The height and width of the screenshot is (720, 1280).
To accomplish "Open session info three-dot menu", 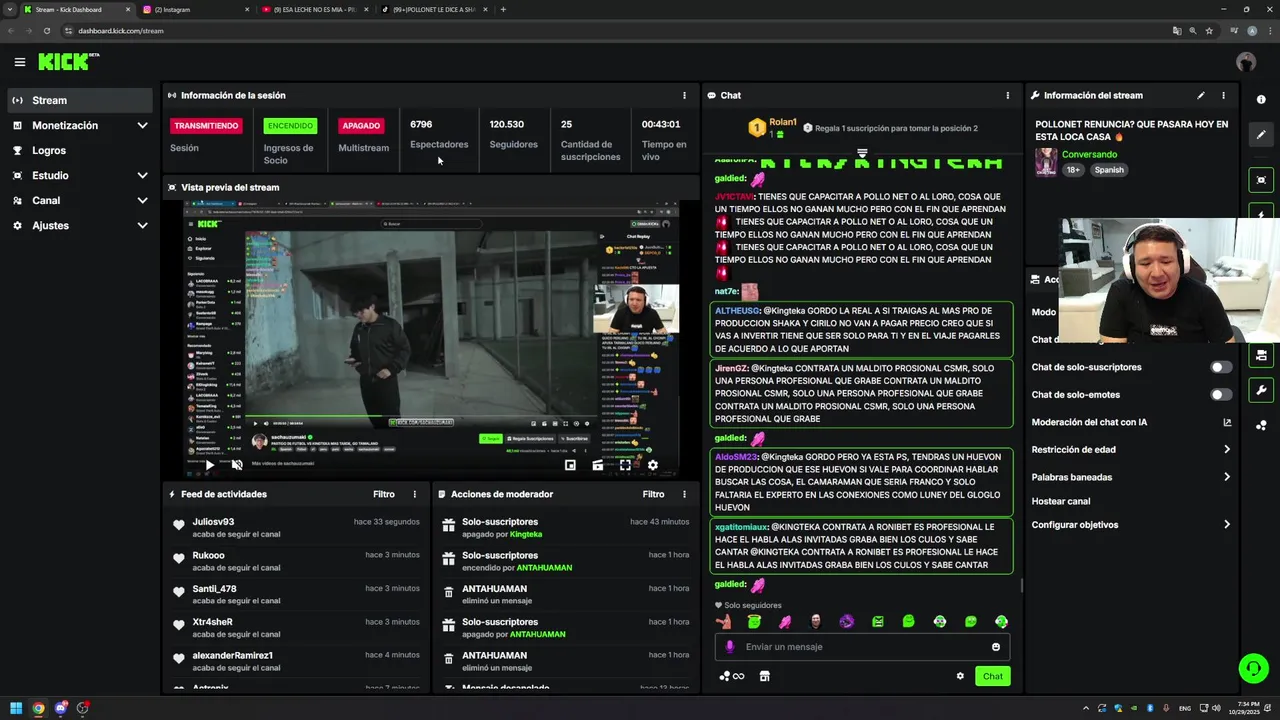I will (684, 96).
